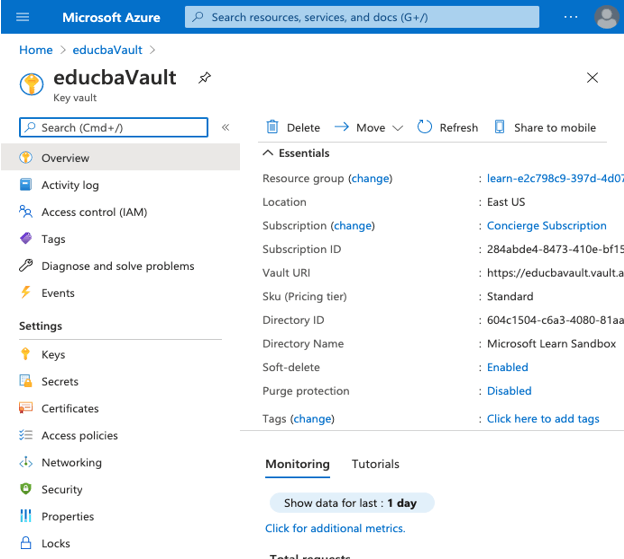Click the user account avatar
This screenshot has height=559, width=624.
(605, 17)
